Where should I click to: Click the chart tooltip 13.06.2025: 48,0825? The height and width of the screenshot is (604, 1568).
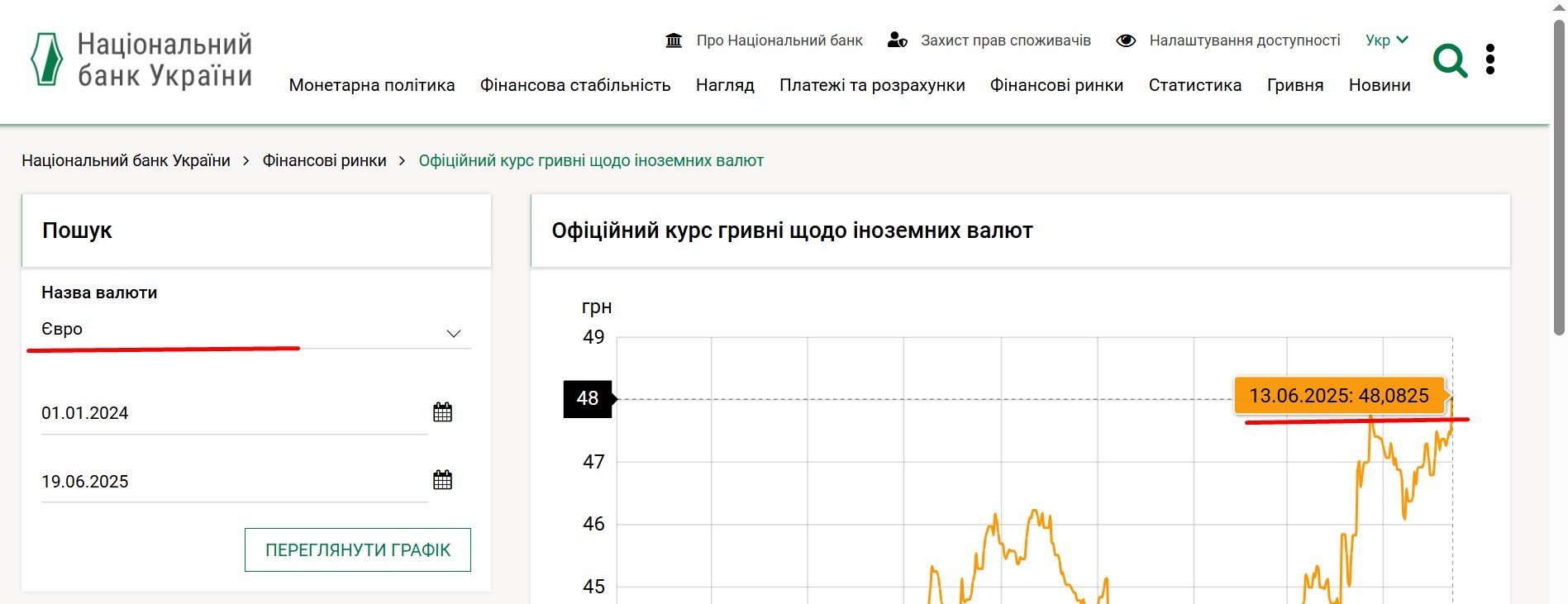click(x=1339, y=396)
